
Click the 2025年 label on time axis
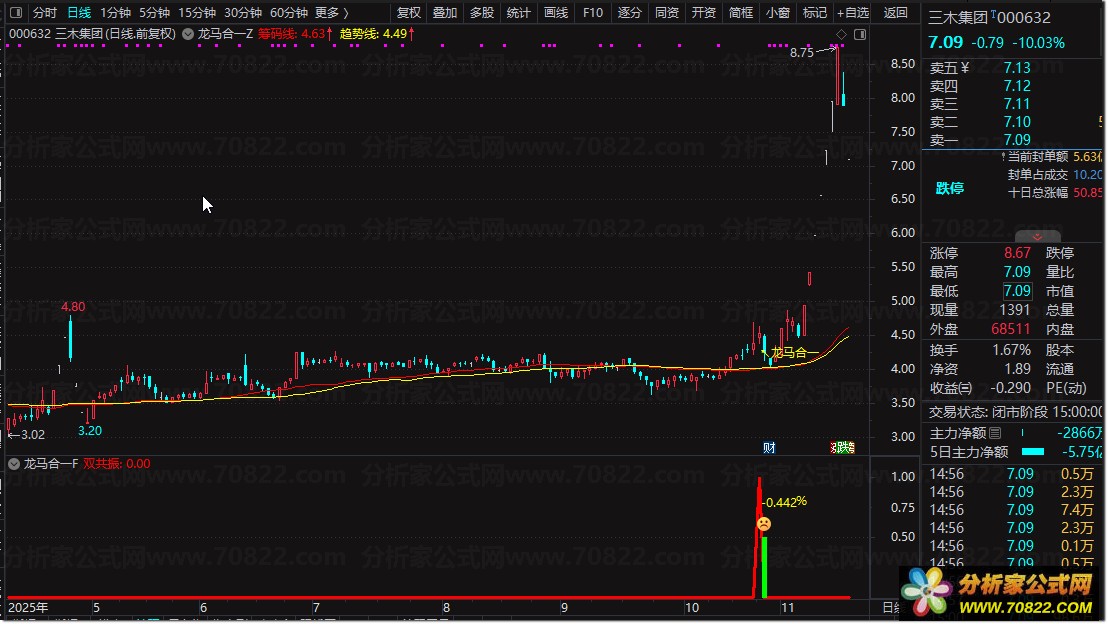click(x=28, y=608)
